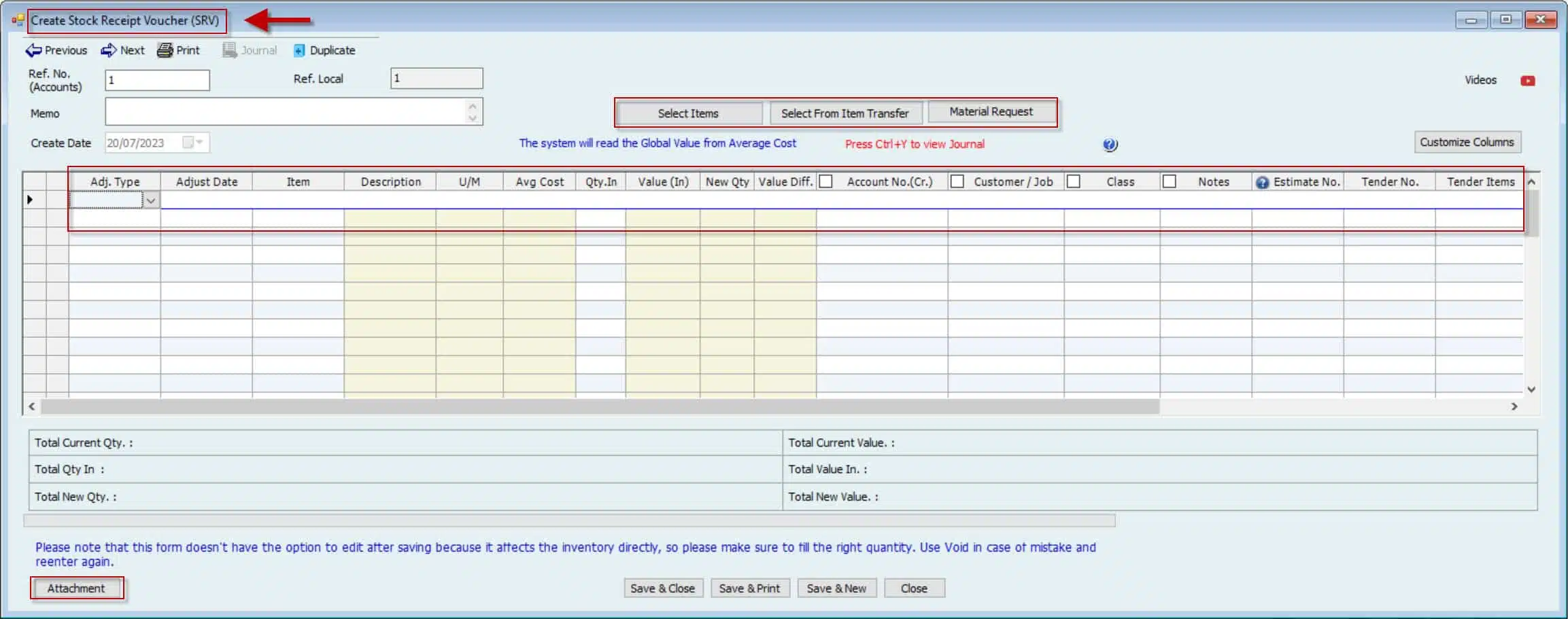Print the stock receipt voucher
Screen dimensions: 1568x619
[179, 50]
